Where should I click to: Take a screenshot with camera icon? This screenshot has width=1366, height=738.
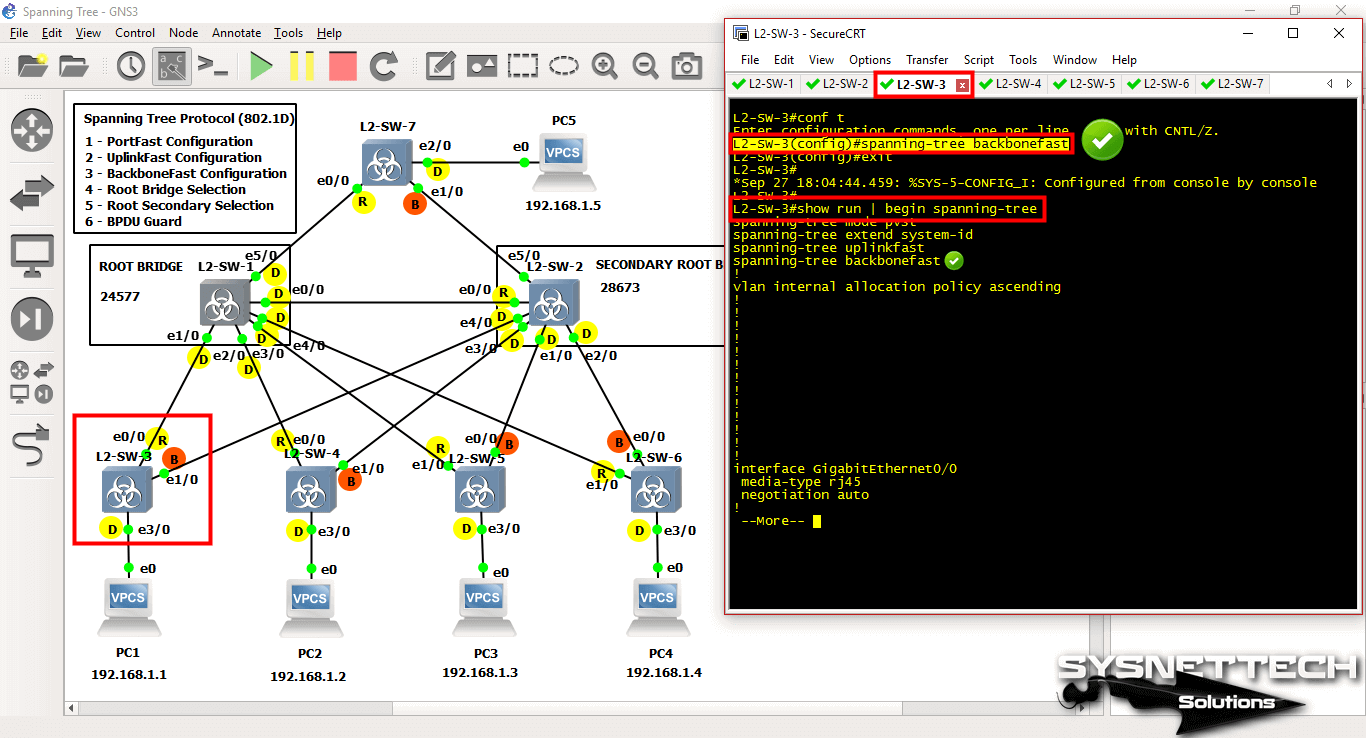[686, 67]
